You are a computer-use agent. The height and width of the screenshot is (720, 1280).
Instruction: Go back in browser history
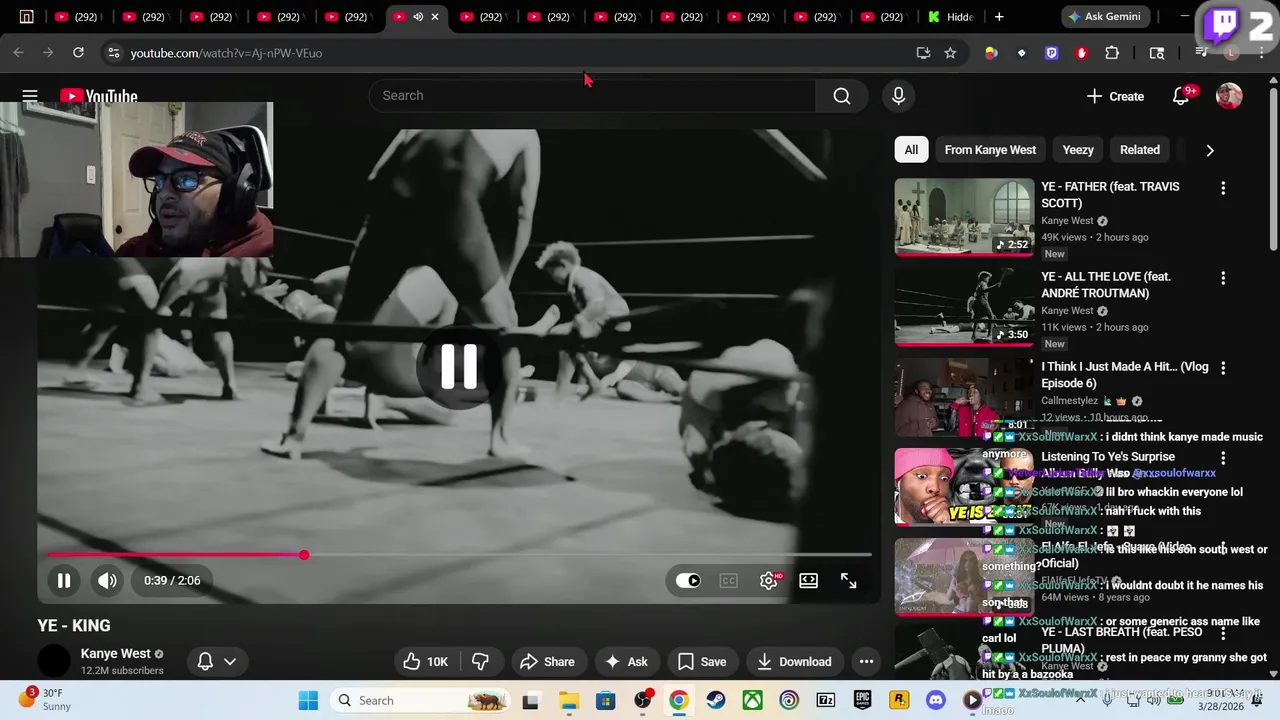(x=18, y=53)
